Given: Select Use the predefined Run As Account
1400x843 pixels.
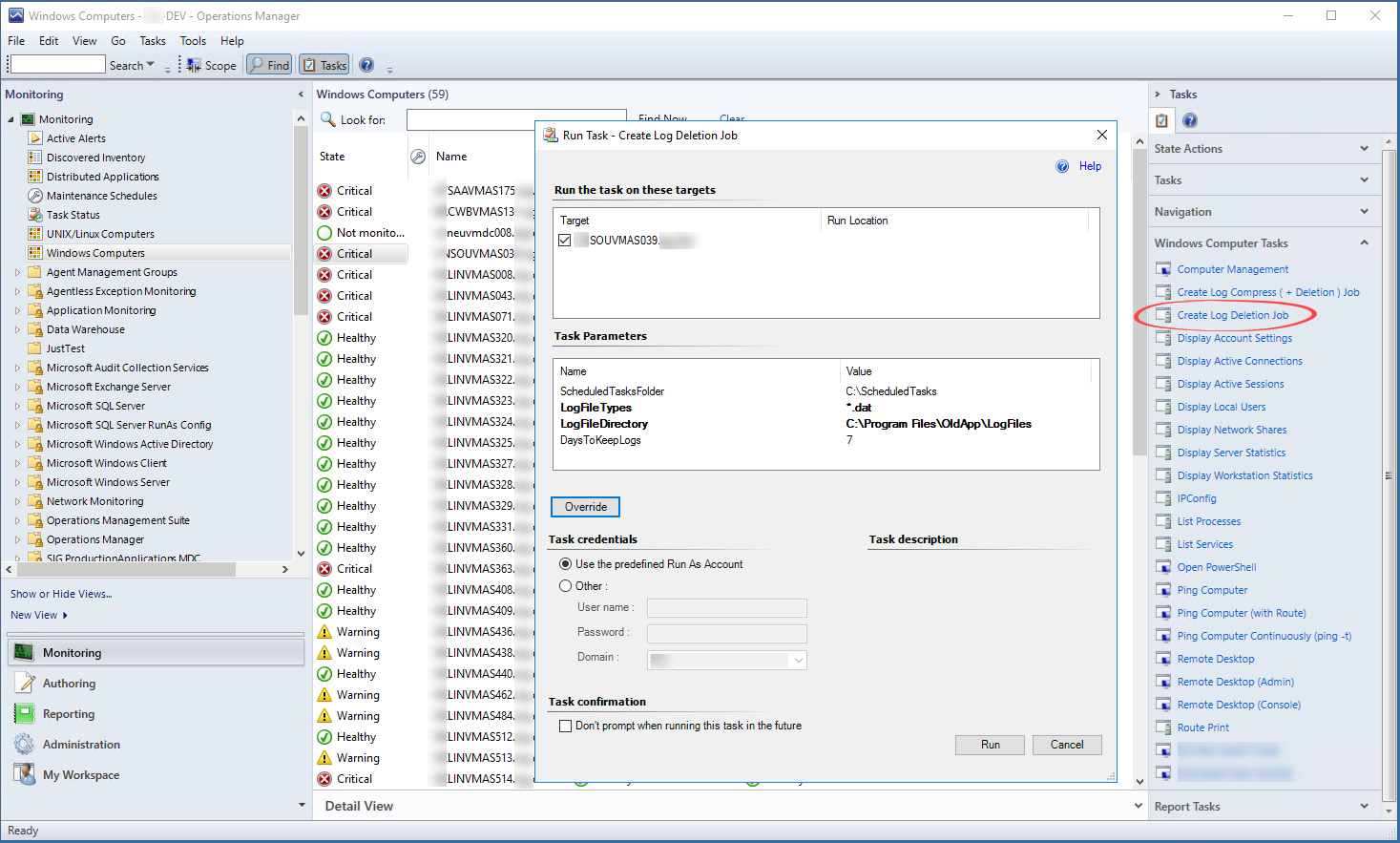Looking at the screenshot, I should coord(566,564).
